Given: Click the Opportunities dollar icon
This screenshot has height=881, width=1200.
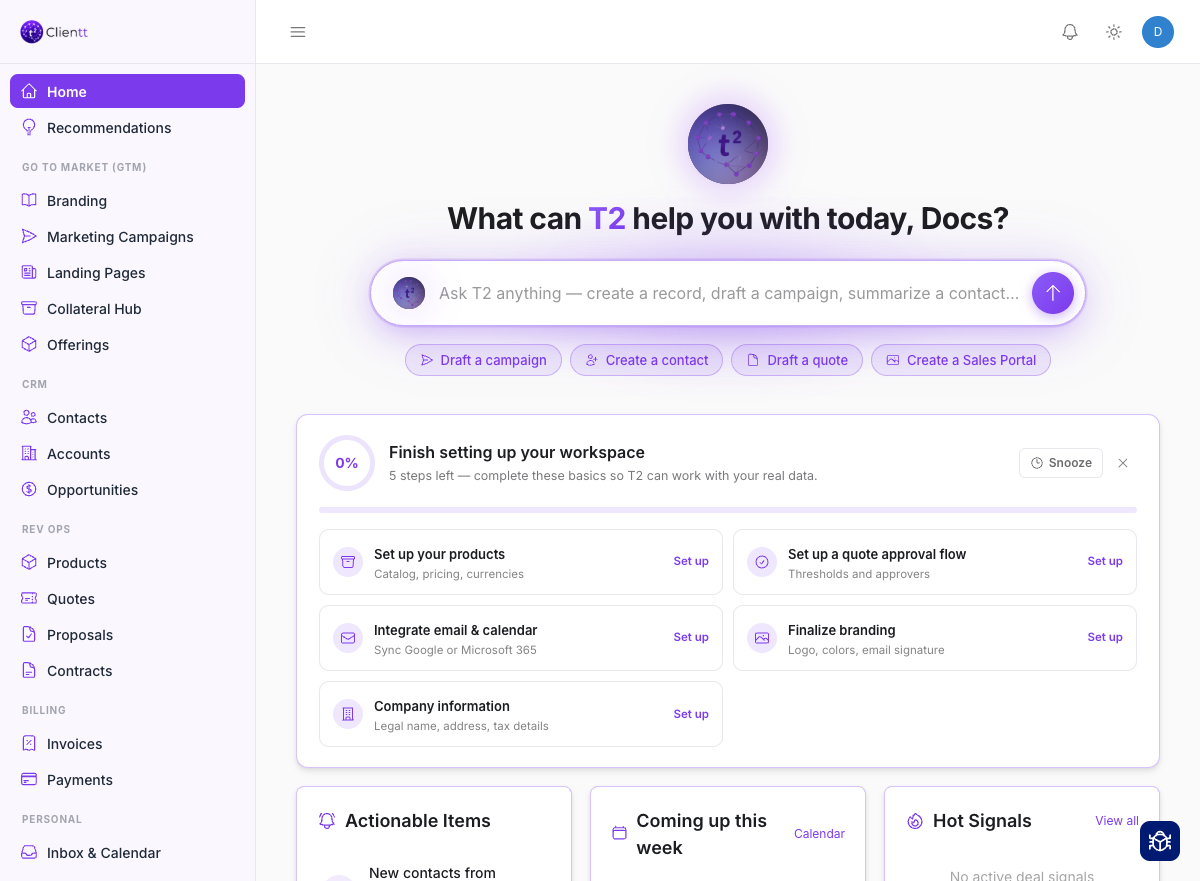Looking at the screenshot, I should pos(29,489).
